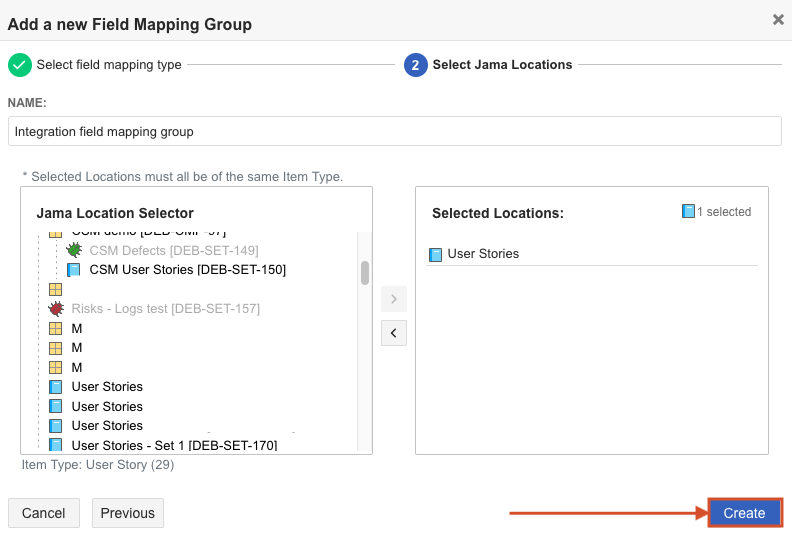Select CSM Defects [DEB-SET-149] item
The height and width of the screenshot is (544, 792).
[174, 251]
